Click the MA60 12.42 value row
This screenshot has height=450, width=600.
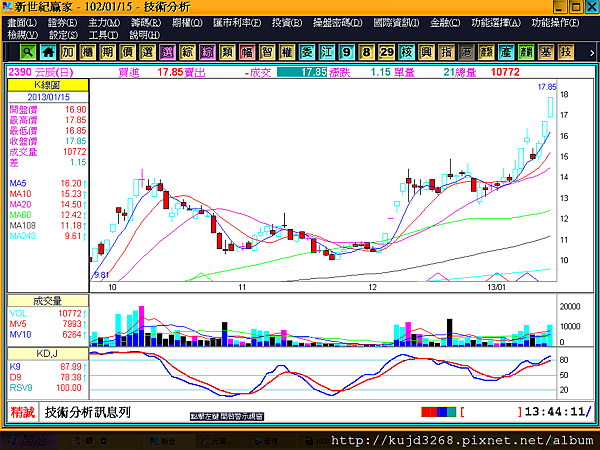48,215
